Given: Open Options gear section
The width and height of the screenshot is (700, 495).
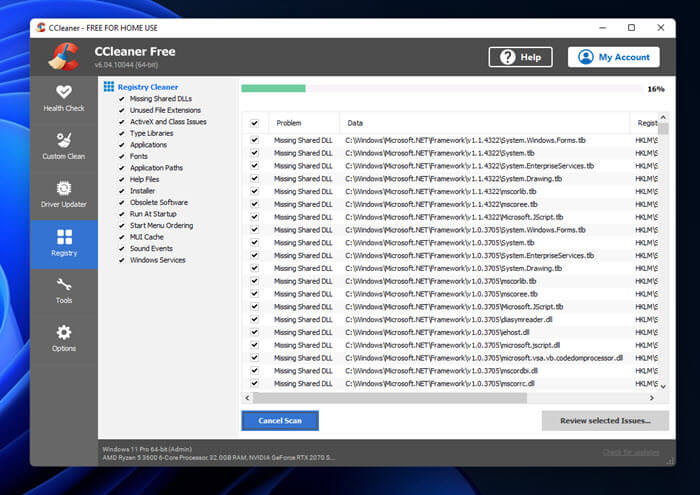Looking at the screenshot, I should point(64,339).
